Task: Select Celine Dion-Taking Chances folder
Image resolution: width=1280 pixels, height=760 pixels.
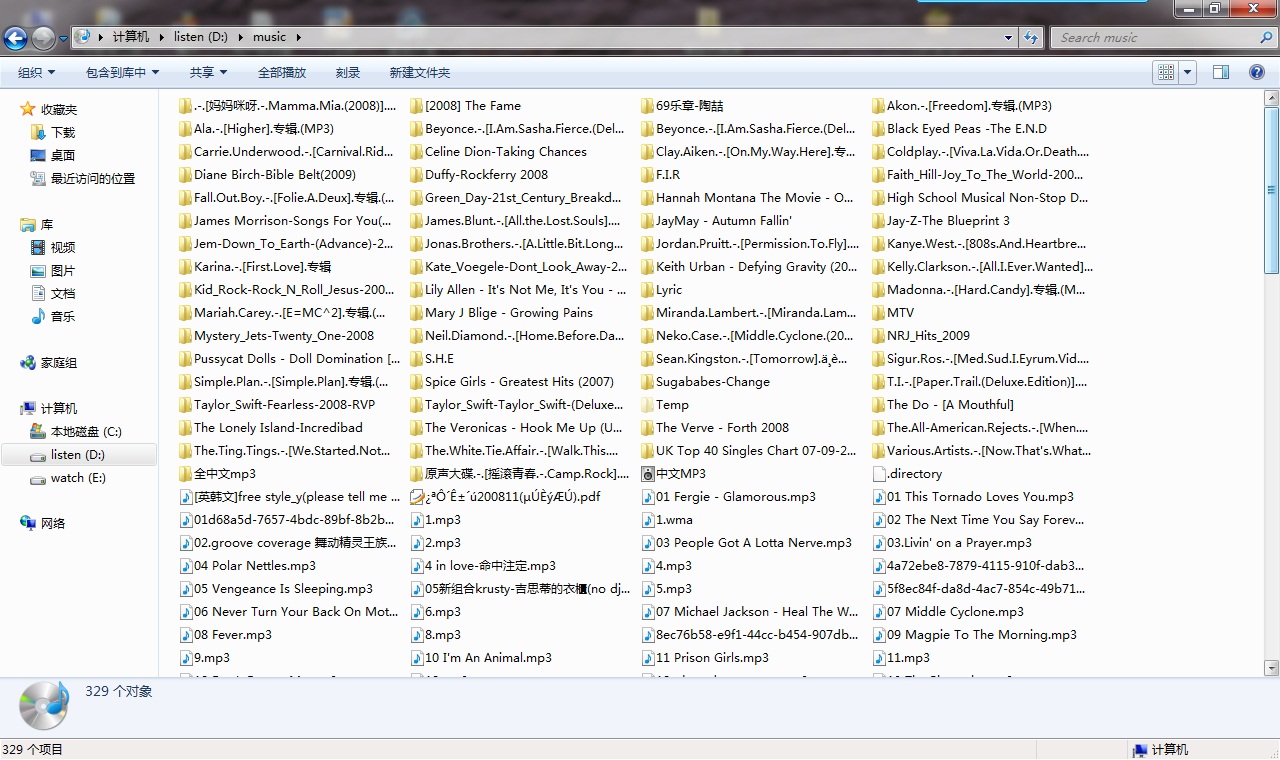Action: point(499,151)
